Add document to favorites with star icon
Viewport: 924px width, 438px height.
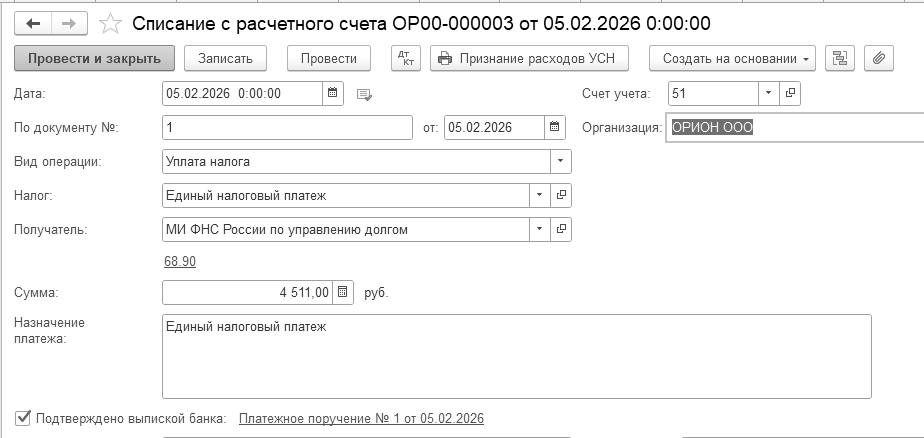point(110,24)
